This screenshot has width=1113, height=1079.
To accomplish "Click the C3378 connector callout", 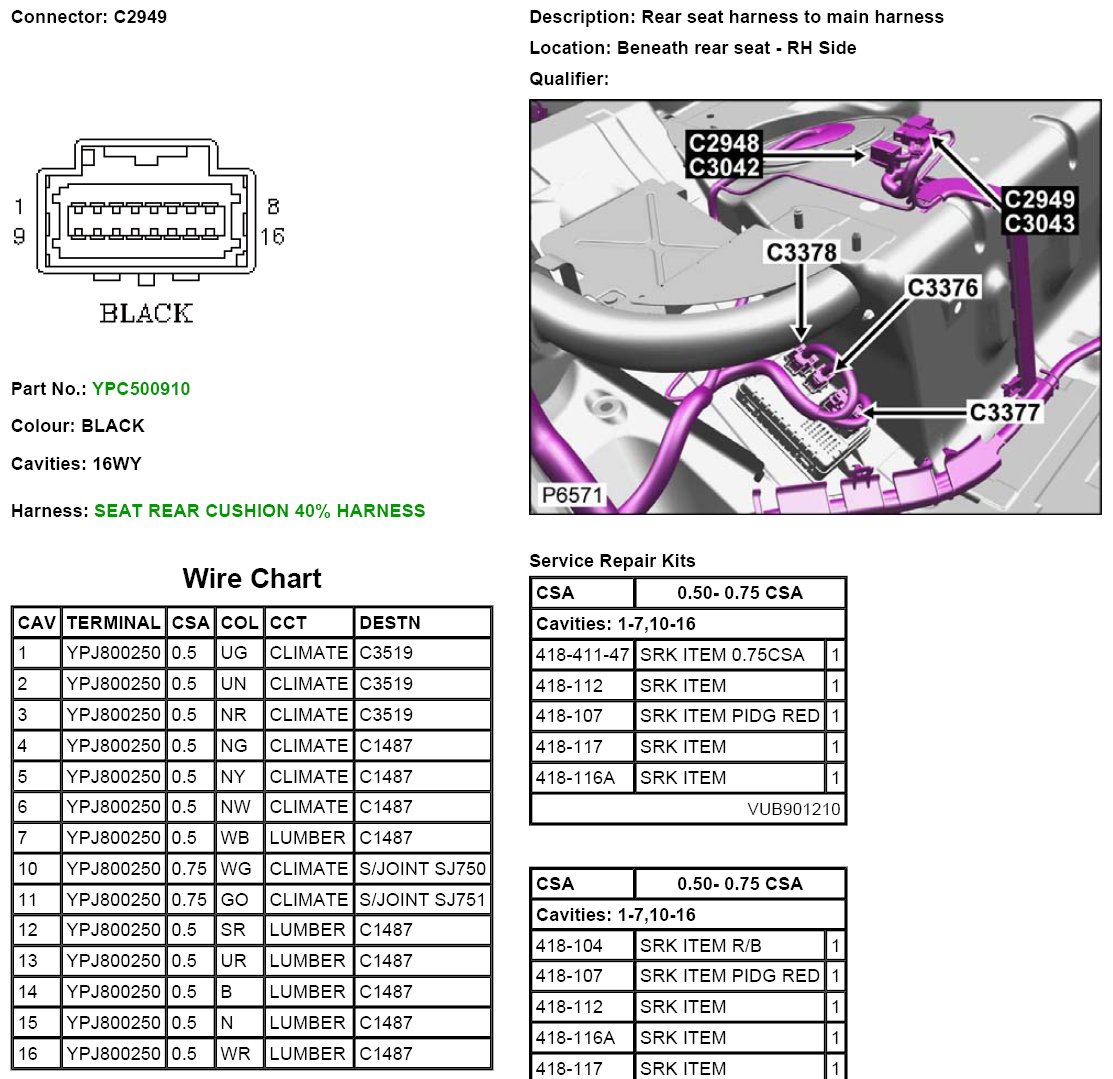I will point(801,253).
